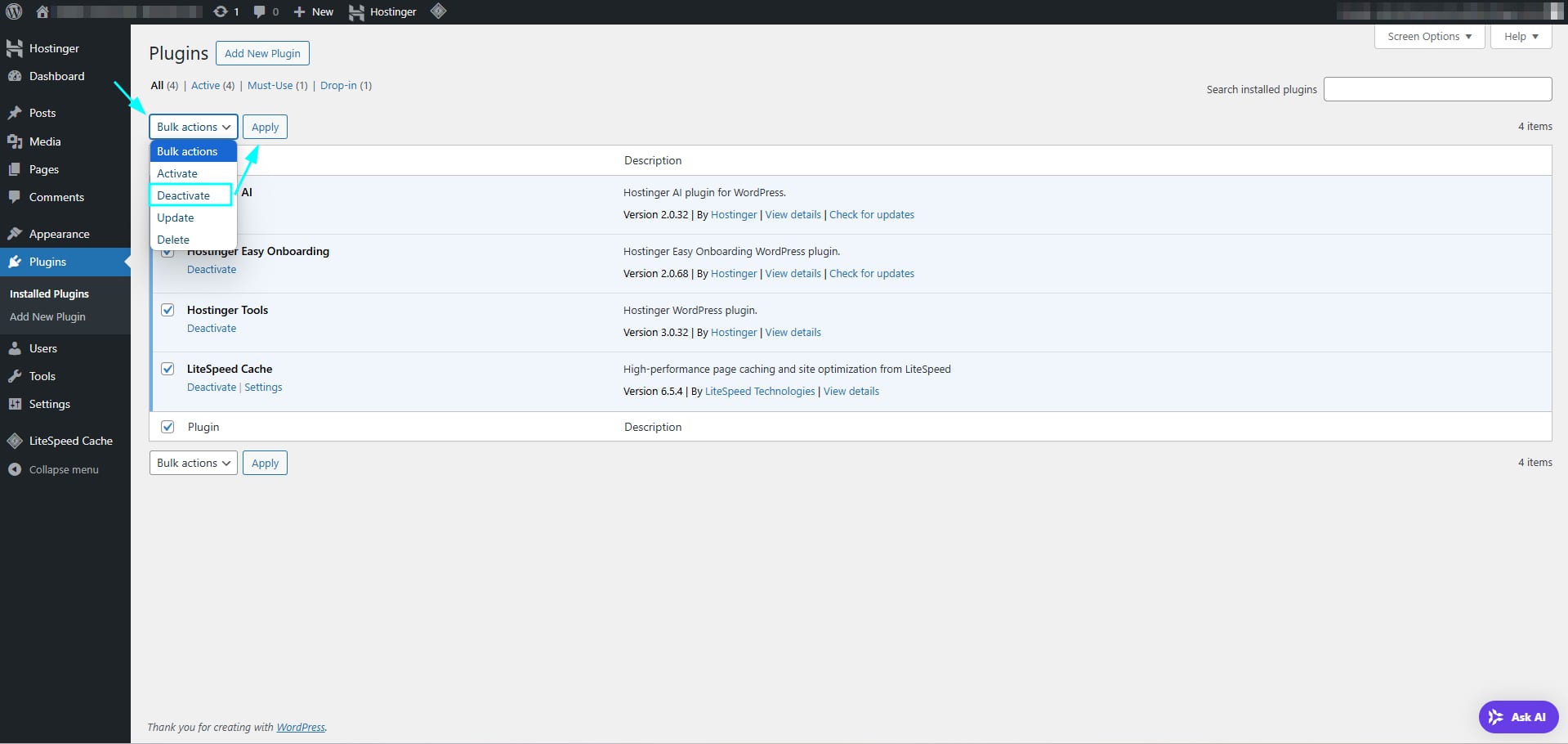The image size is (1568, 744).
Task: Open comments bubble icon in admin bar
Action: pyautogui.click(x=266, y=11)
